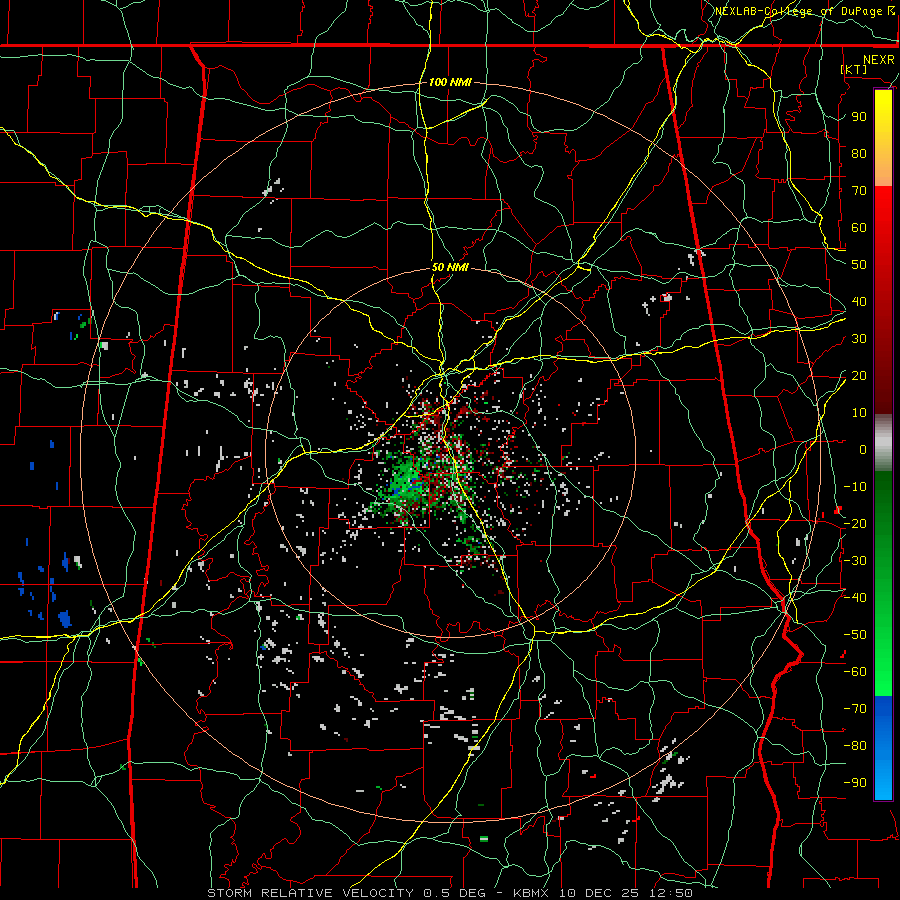Click the -60 value on velocity scale
This screenshot has width=900, height=900.
855,672
